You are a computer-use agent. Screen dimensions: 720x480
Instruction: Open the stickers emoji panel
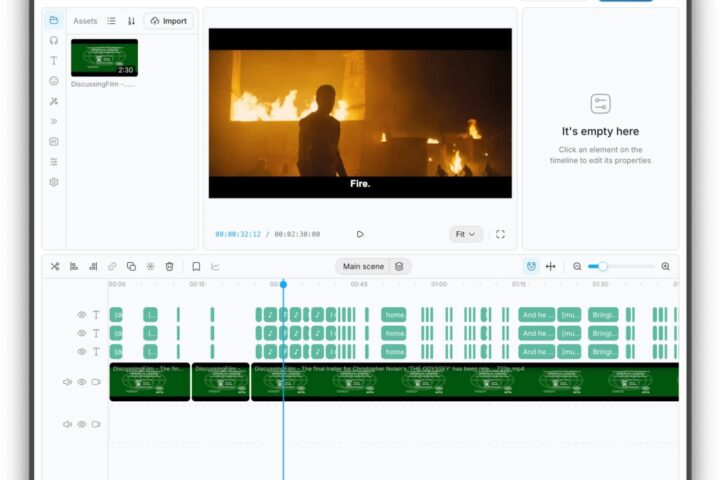[54, 81]
